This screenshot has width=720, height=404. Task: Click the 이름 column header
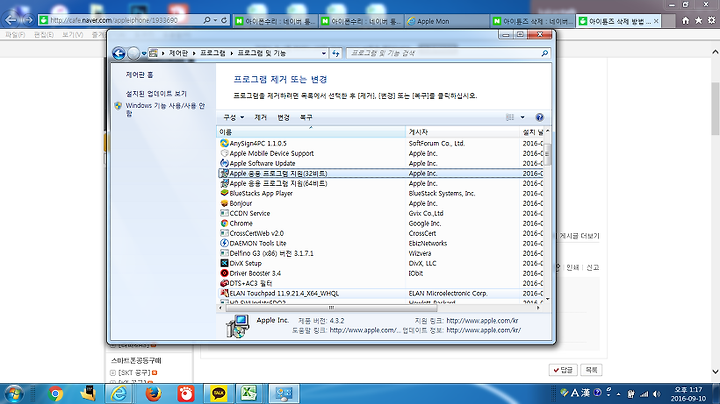(311, 132)
